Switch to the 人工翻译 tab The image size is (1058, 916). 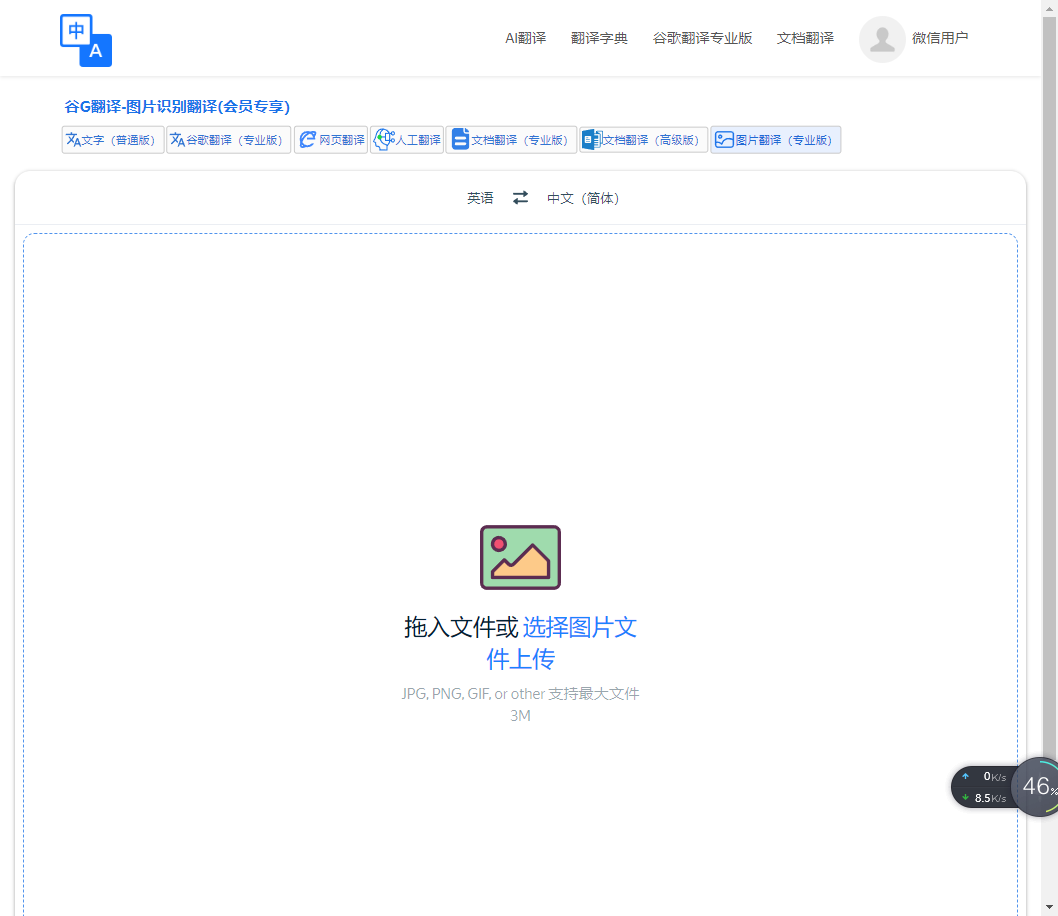pos(407,140)
